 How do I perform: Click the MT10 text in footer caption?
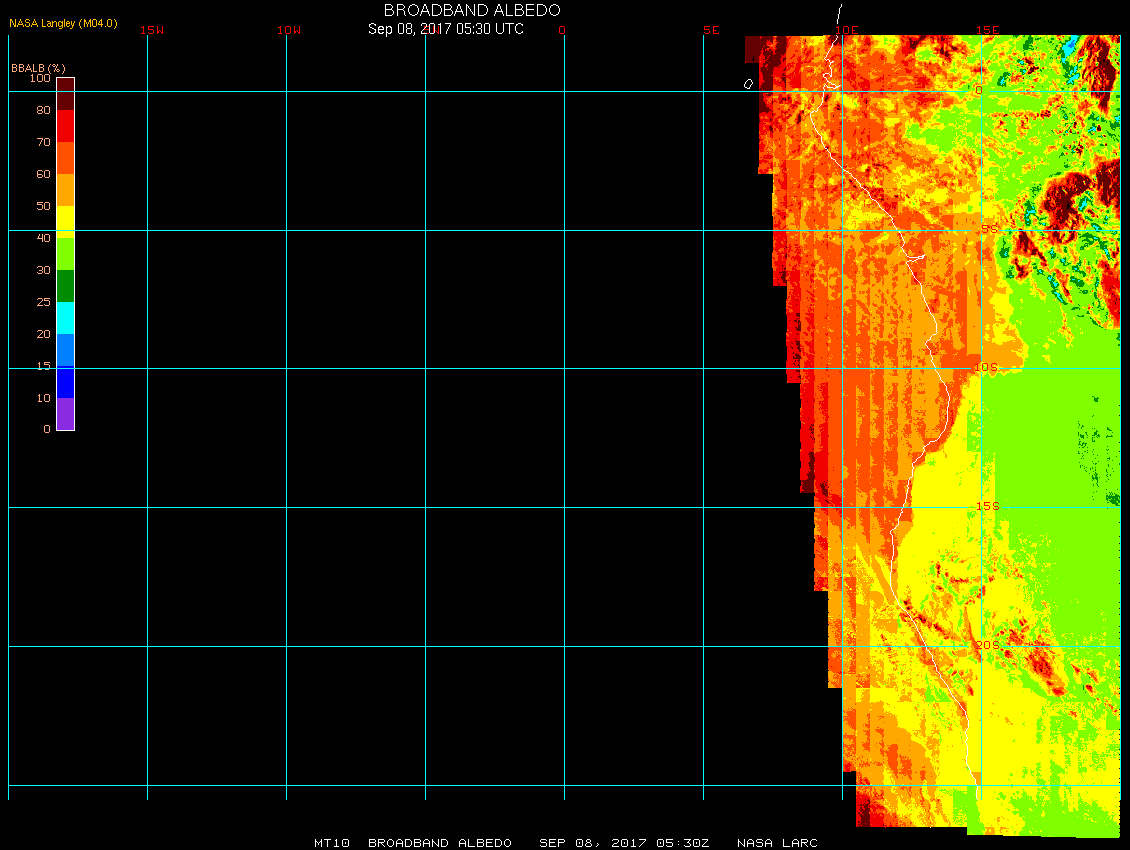pos(331,843)
